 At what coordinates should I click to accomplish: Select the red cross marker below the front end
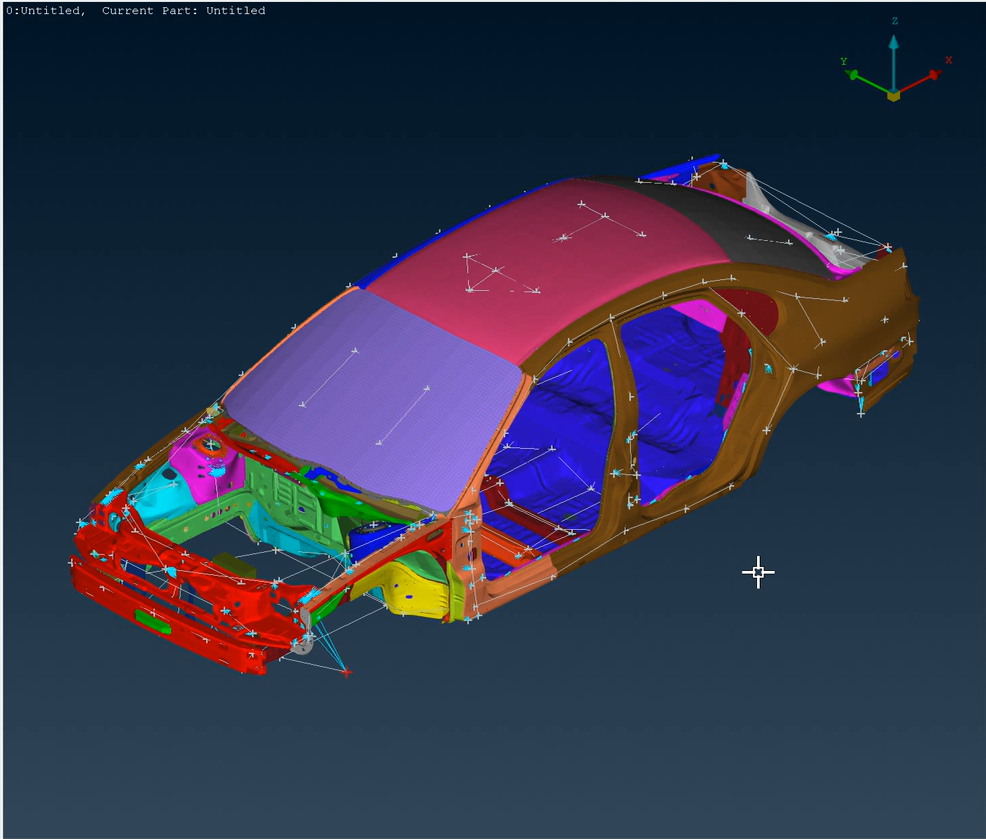pyautogui.click(x=346, y=673)
